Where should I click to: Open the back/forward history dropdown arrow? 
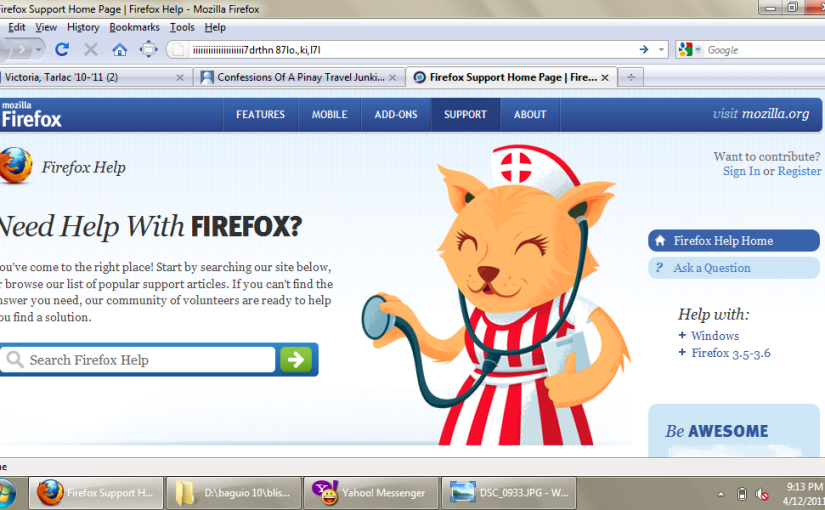coord(38,50)
